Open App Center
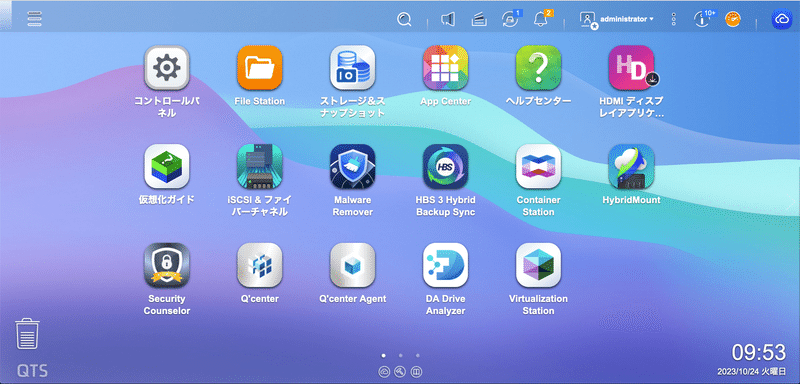Screen dimensions: 800x384 (445, 67)
